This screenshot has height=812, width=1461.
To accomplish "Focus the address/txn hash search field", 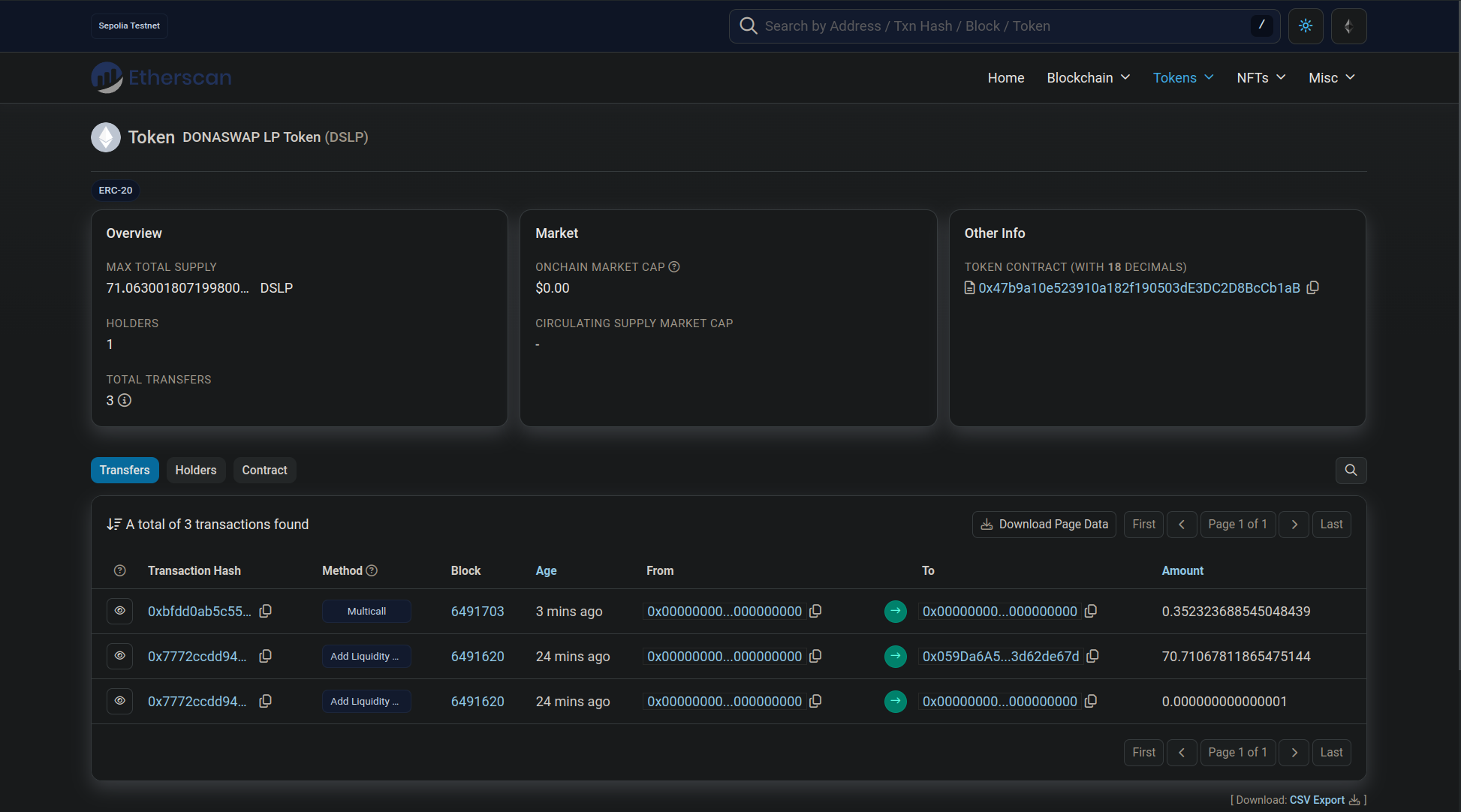I will pyautogui.click(x=1005, y=26).
